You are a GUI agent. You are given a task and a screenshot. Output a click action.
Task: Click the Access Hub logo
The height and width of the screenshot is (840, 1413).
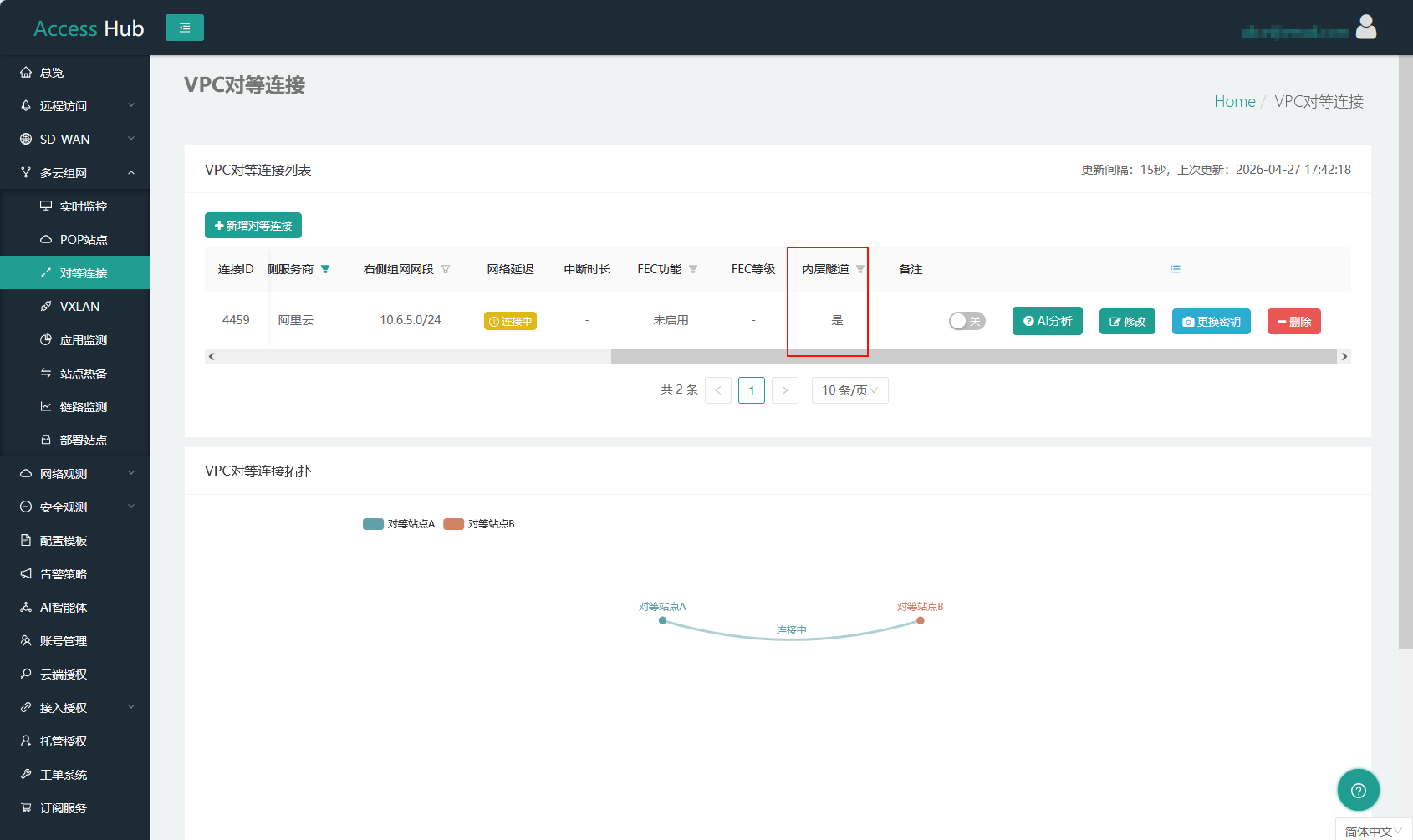click(89, 28)
